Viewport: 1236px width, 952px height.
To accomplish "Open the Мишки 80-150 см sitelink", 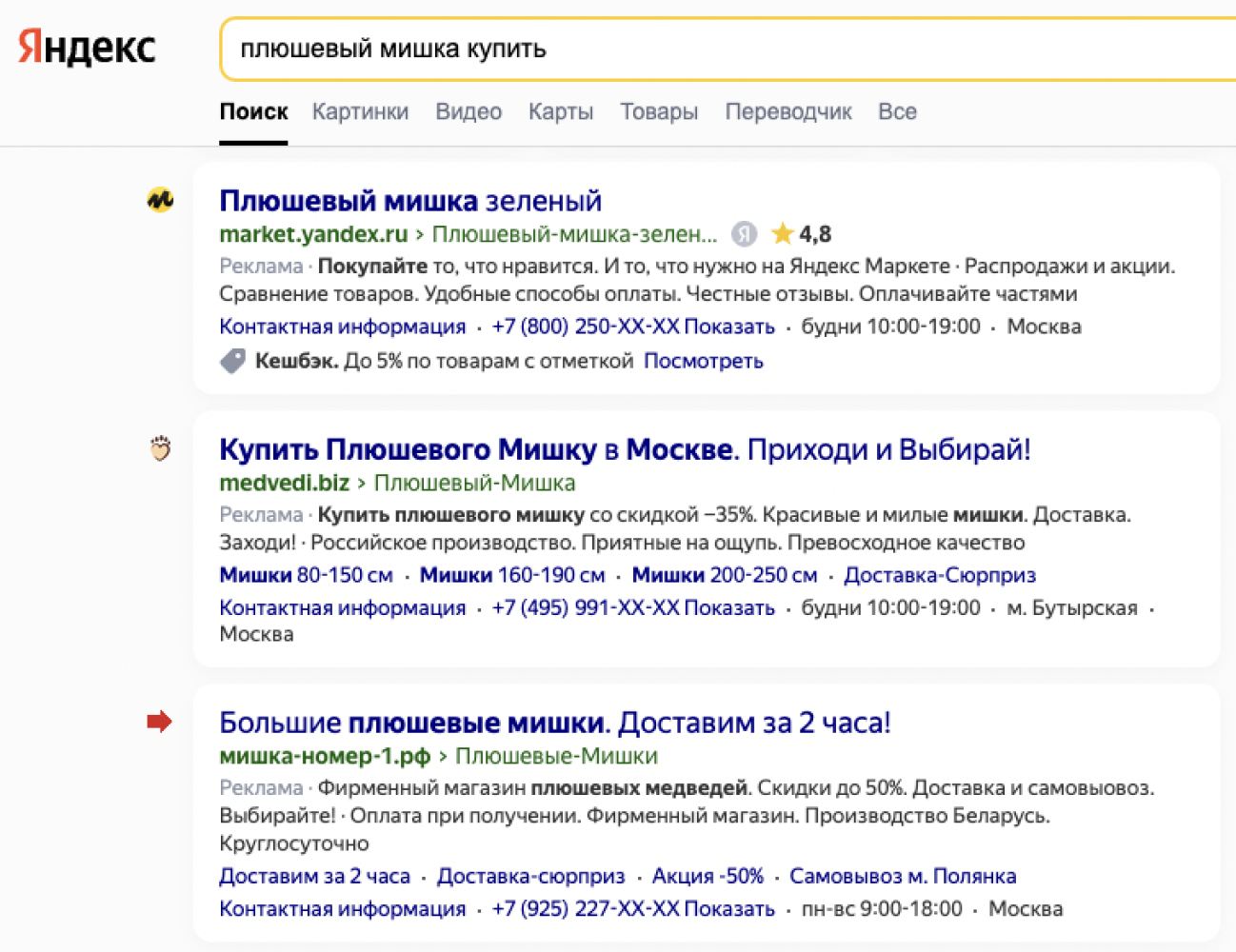I will 306,575.
